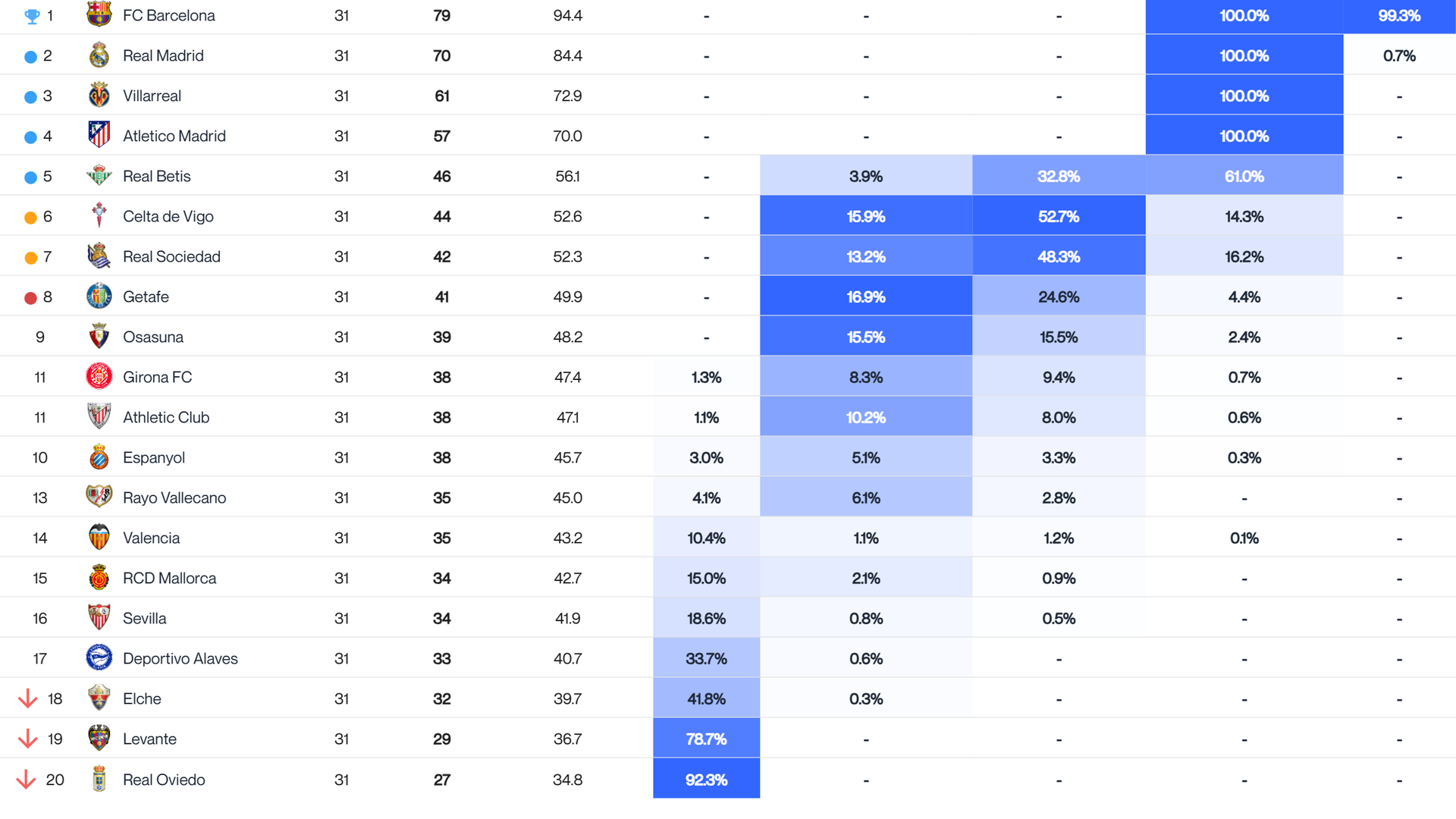Click Celta de Vigo's 52.7% highlighted cell
The height and width of the screenshot is (819, 1456).
[x=1058, y=216]
